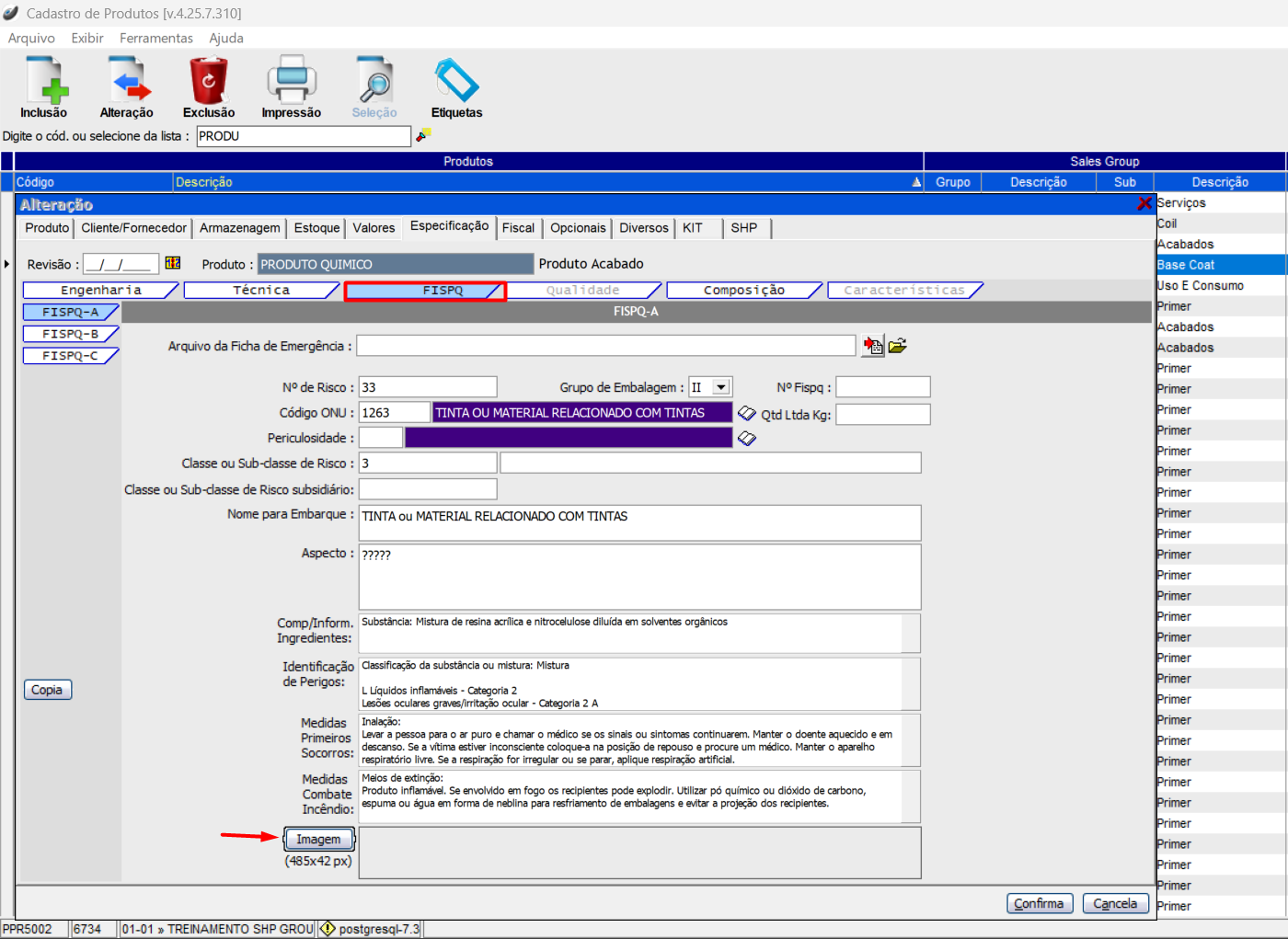Open the Impressão printer icon
Image resolution: width=1288 pixels, height=939 pixels.
tap(292, 81)
